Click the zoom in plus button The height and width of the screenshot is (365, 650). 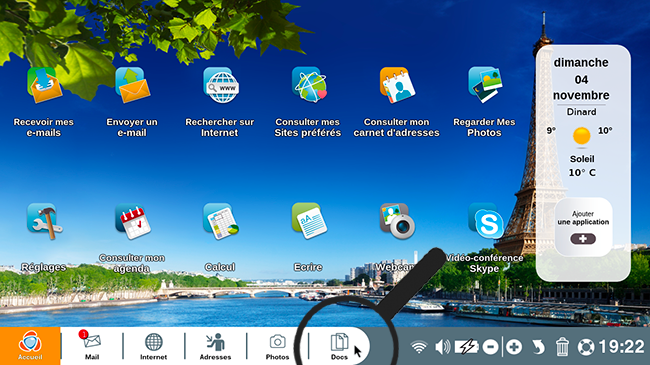[x=514, y=347]
